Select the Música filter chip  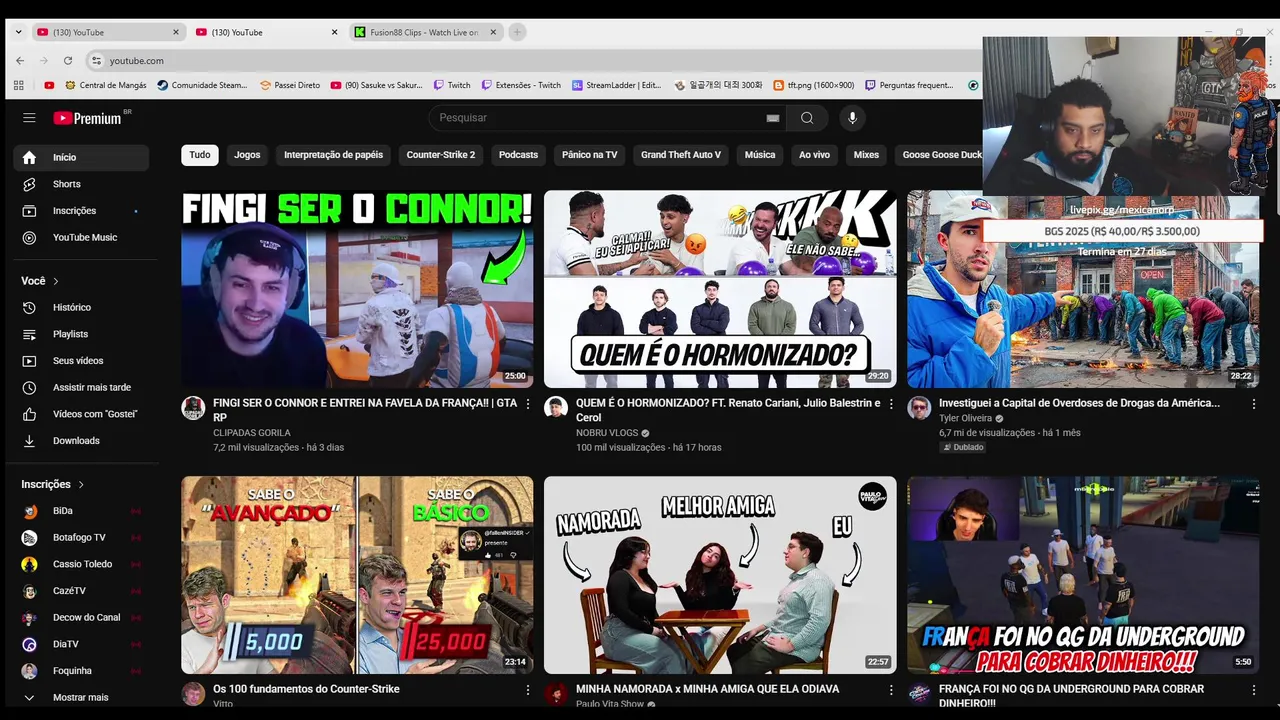pos(760,155)
